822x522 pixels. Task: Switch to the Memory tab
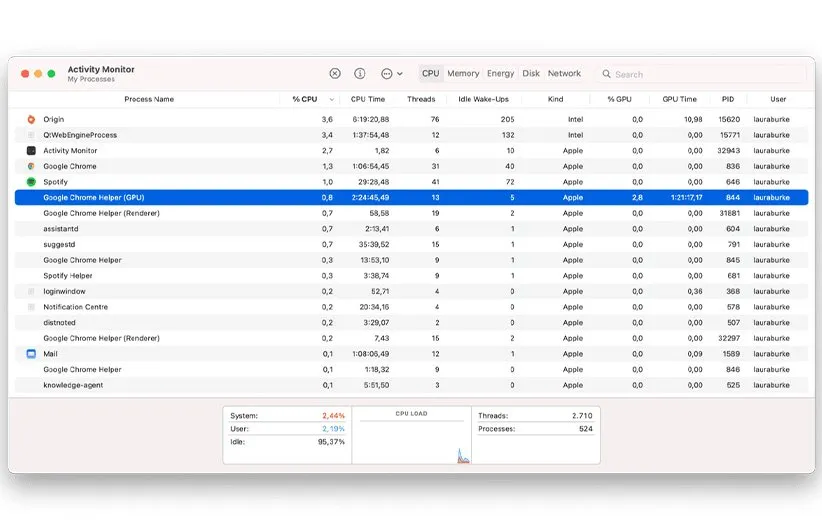pos(463,74)
